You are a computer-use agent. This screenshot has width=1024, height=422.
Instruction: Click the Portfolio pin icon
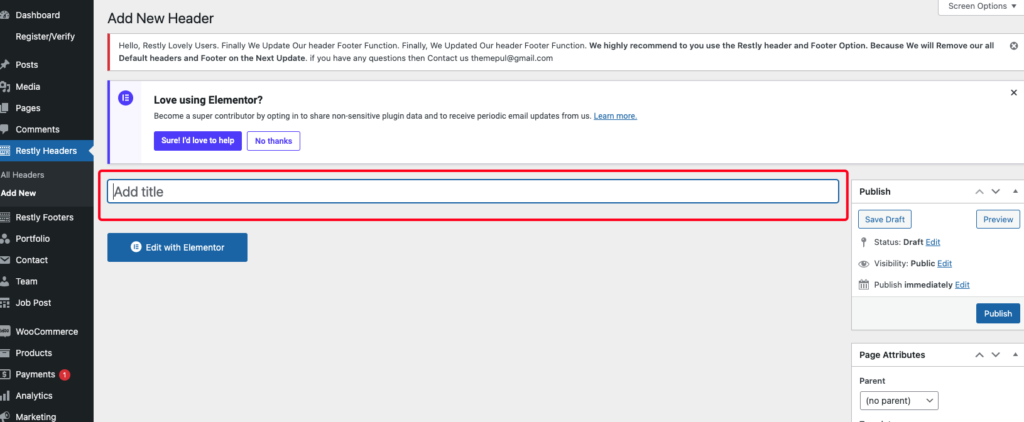(x=6, y=238)
